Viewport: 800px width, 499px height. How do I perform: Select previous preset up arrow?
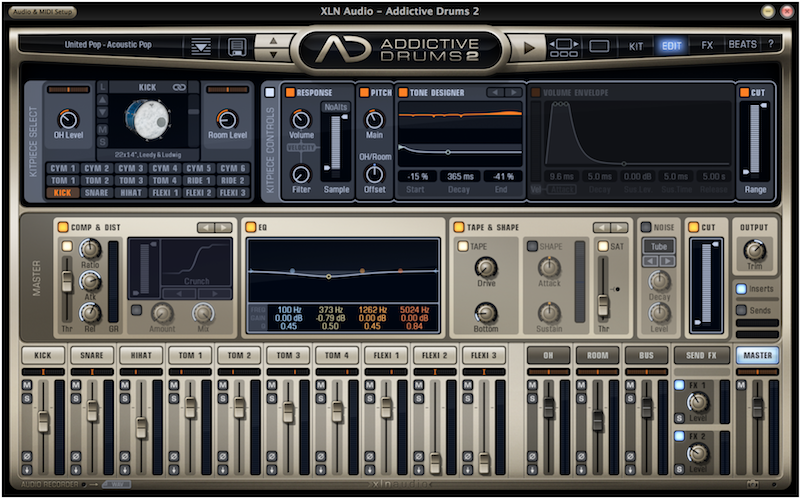[x=273, y=41]
